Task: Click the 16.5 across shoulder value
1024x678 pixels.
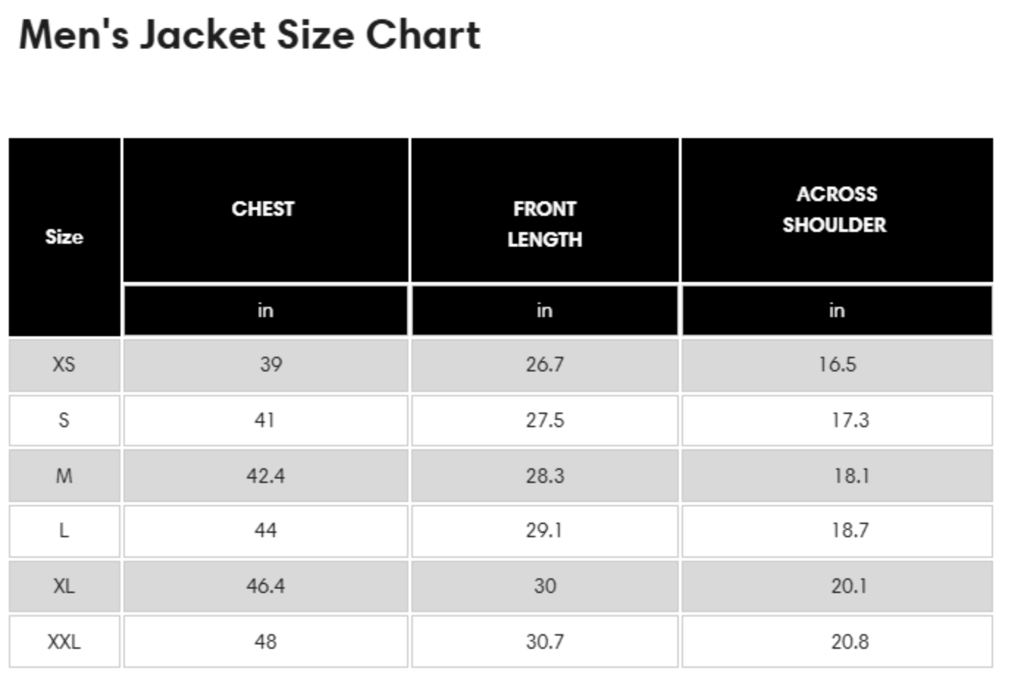Action: tap(837, 364)
